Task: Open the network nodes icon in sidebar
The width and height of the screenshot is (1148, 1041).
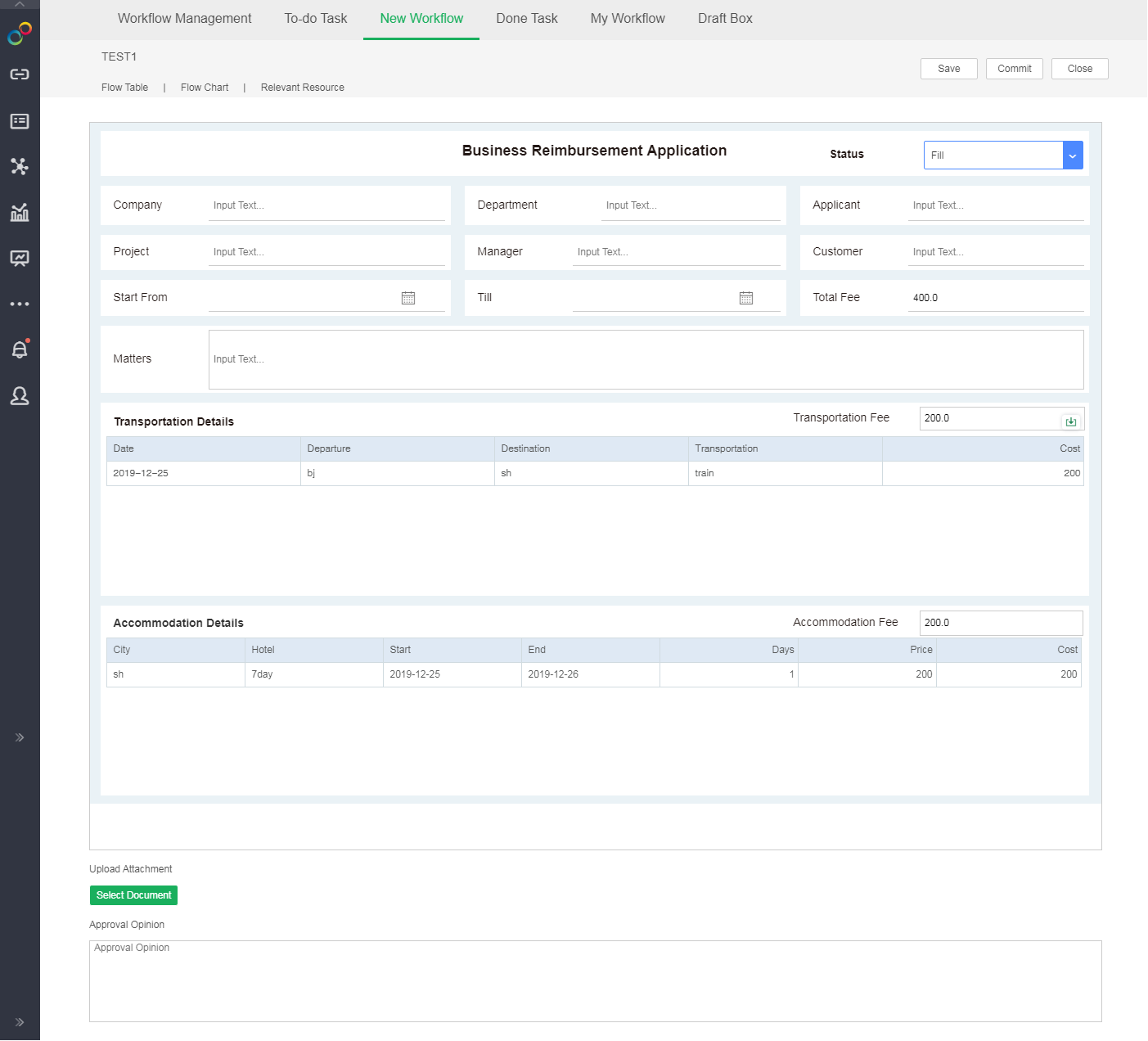Action: tap(20, 167)
